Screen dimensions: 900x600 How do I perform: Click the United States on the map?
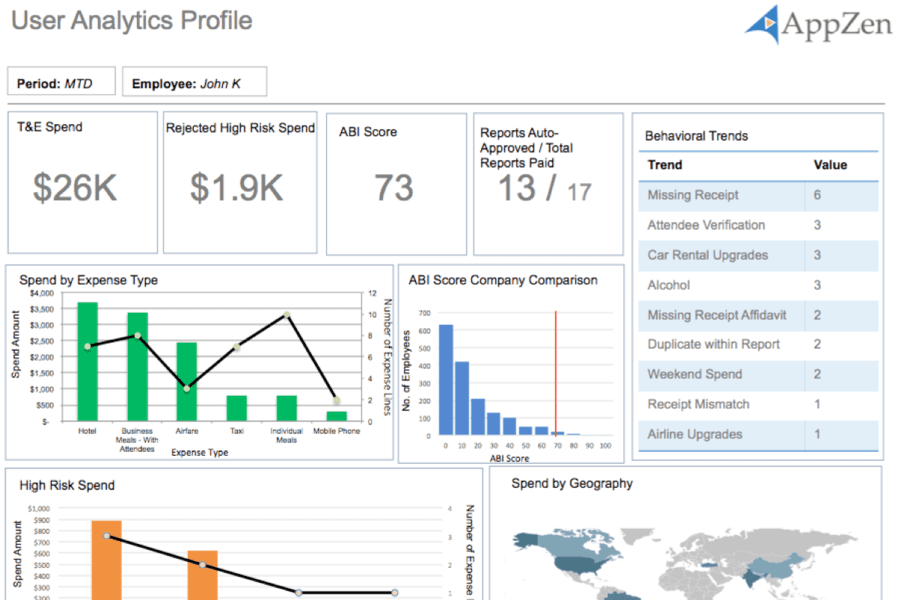tap(579, 564)
